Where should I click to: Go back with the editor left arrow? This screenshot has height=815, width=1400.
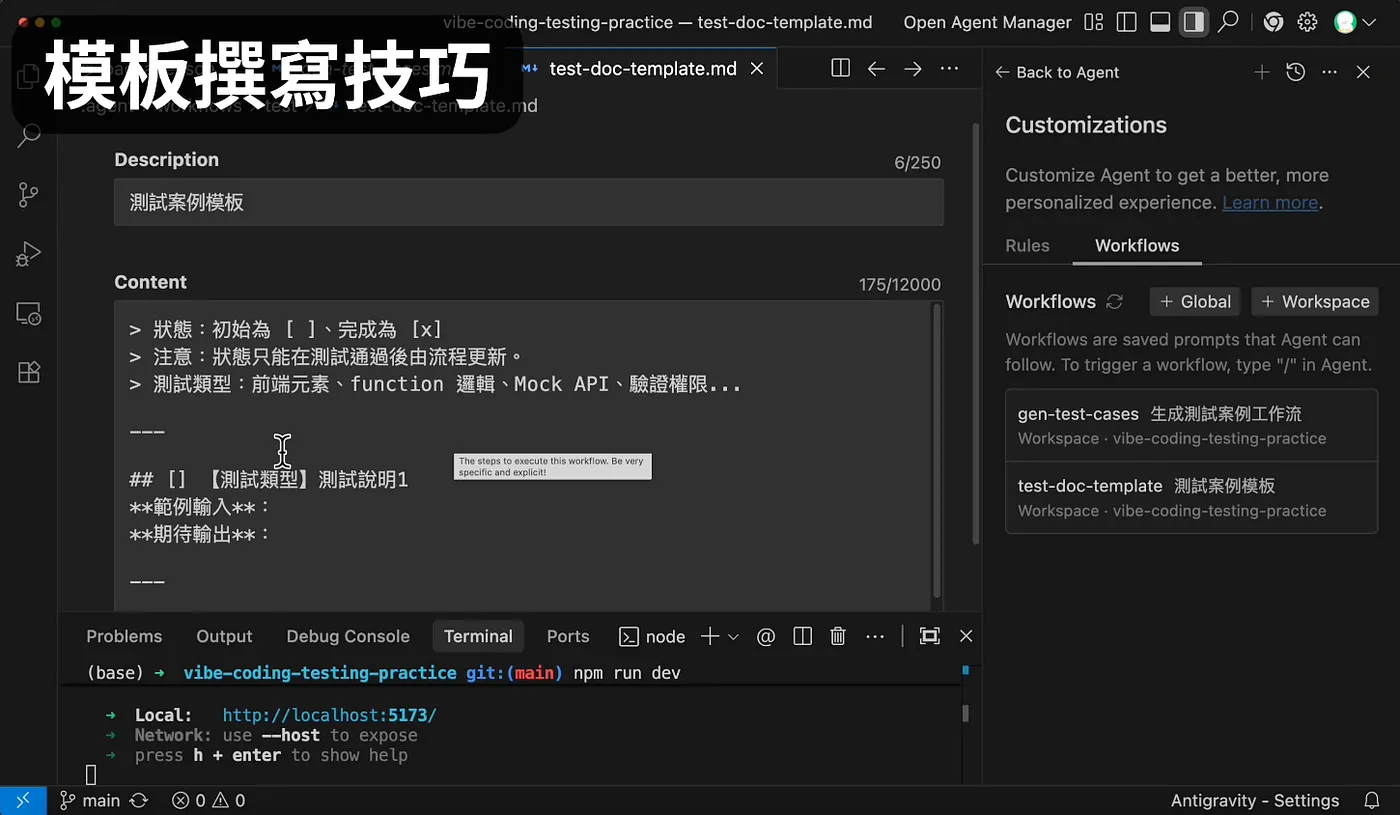[876, 68]
